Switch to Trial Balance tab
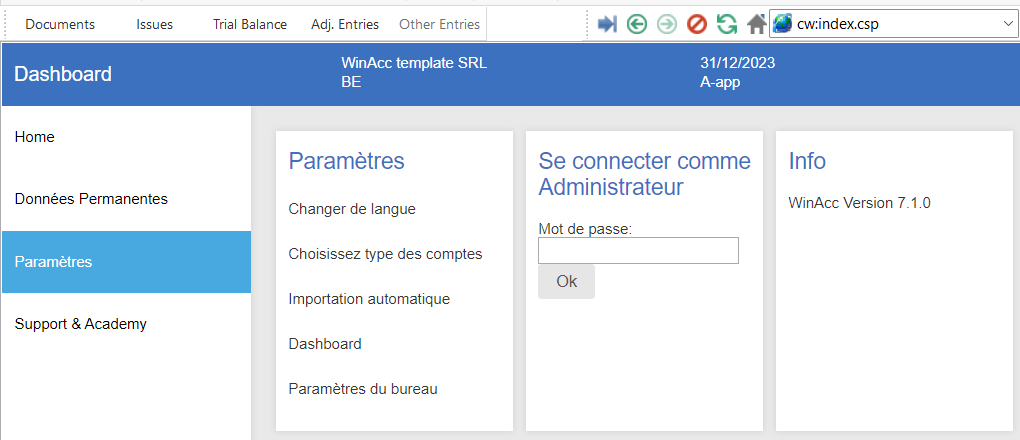Viewport: 1020px width, 440px height. point(250,25)
